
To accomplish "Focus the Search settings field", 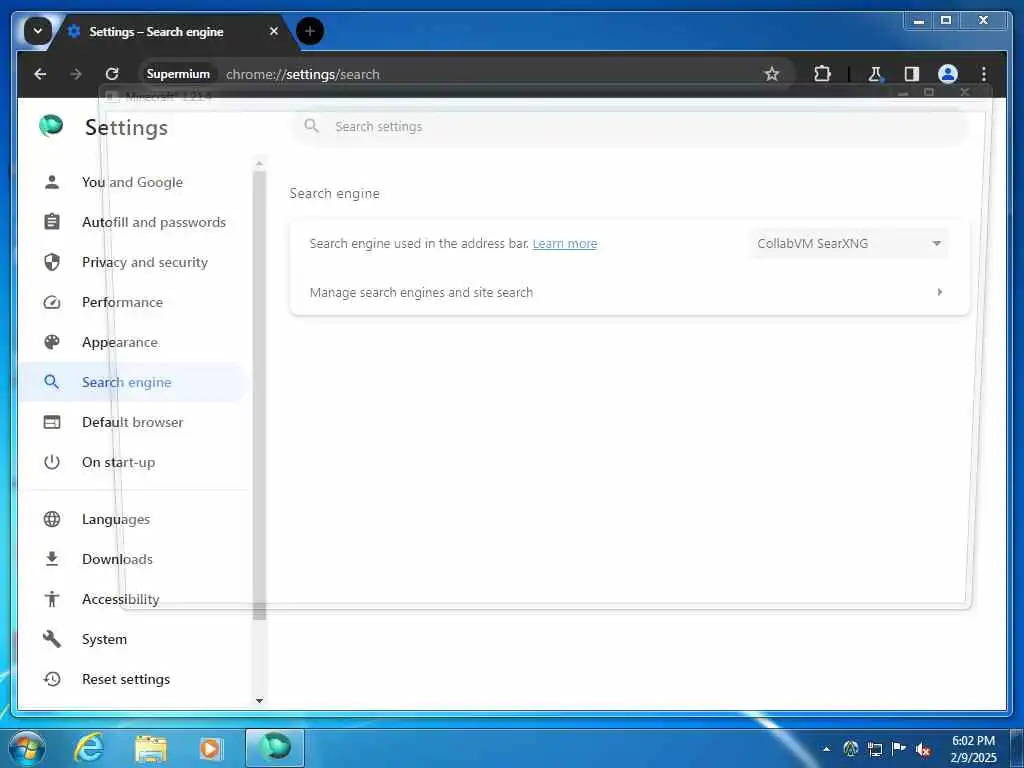I will click(x=630, y=127).
